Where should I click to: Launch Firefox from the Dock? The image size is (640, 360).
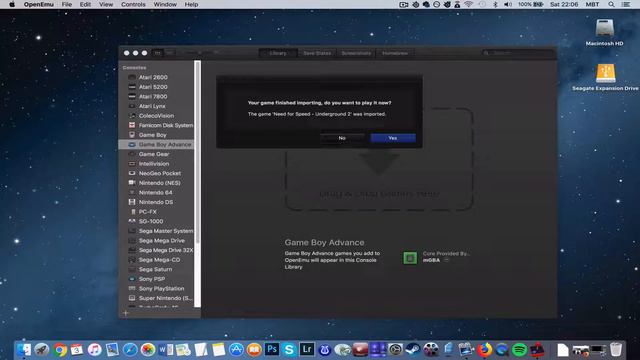click(484, 350)
